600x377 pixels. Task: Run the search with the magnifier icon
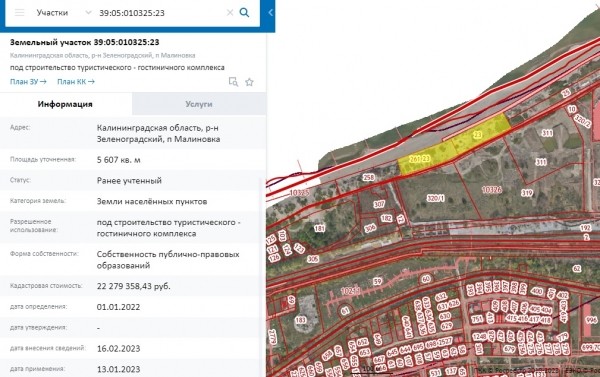tap(244, 13)
